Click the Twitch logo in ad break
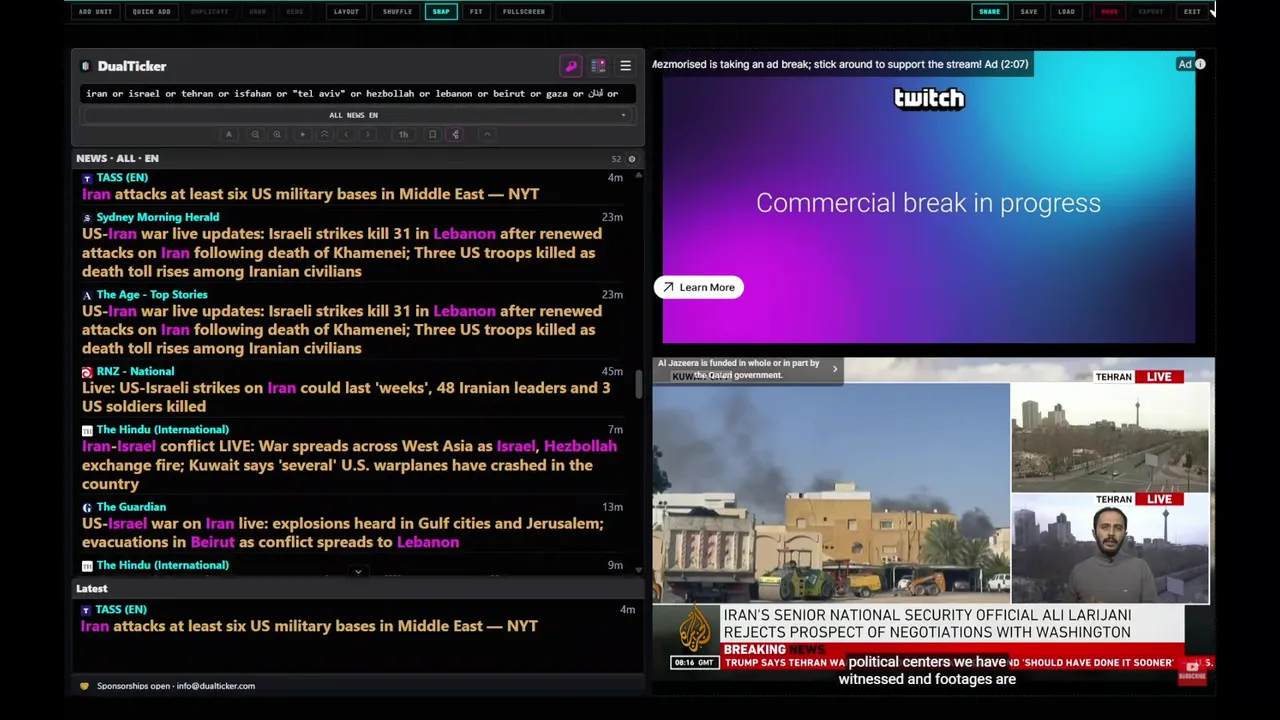Image resolution: width=1280 pixels, height=720 pixels. pyautogui.click(x=929, y=98)
